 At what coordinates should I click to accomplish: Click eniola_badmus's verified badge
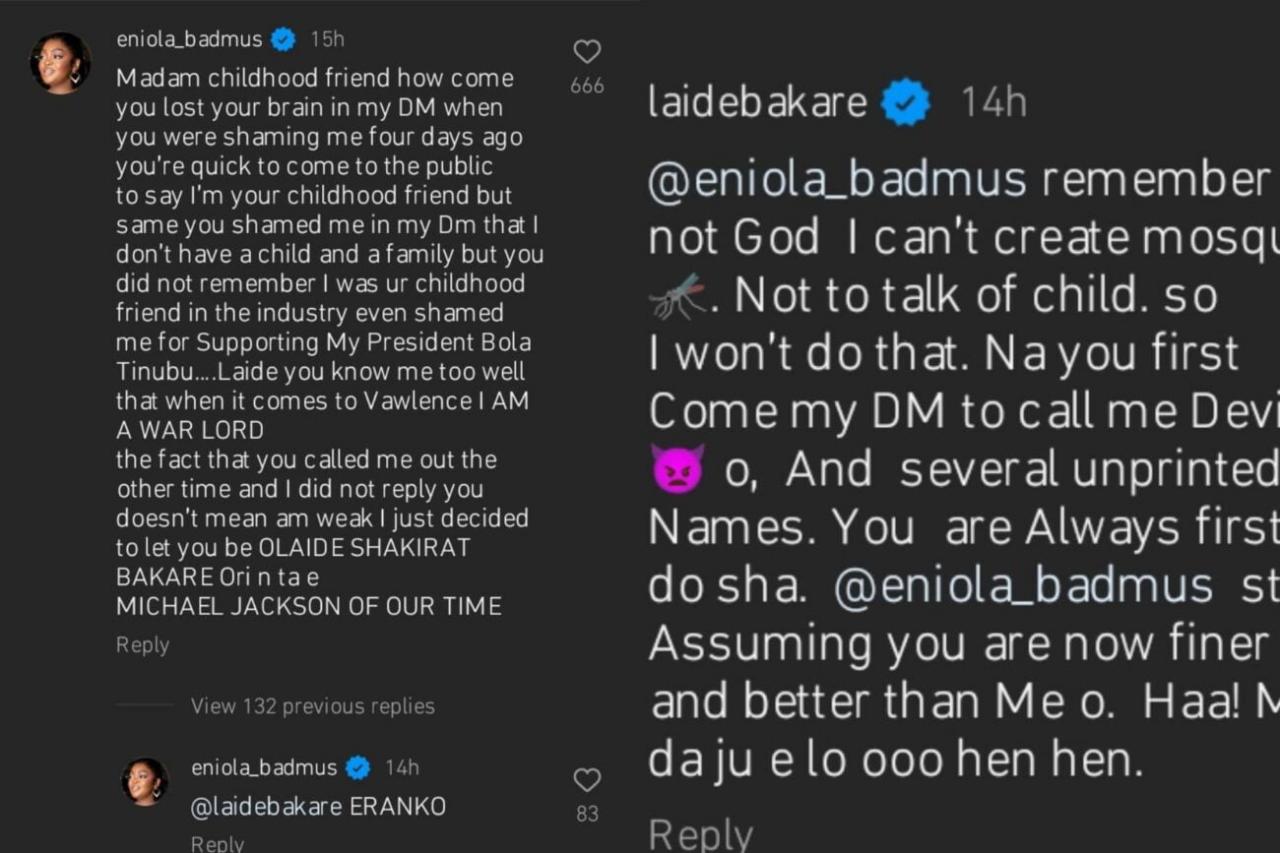click(283, 39)
